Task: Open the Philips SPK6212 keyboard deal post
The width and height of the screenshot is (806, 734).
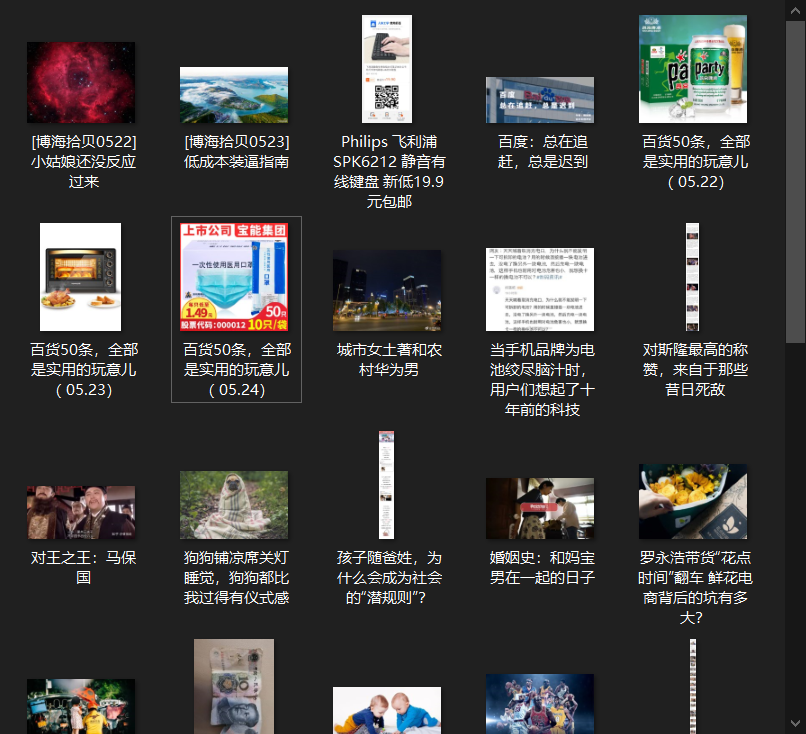Action: click(386, 68)
